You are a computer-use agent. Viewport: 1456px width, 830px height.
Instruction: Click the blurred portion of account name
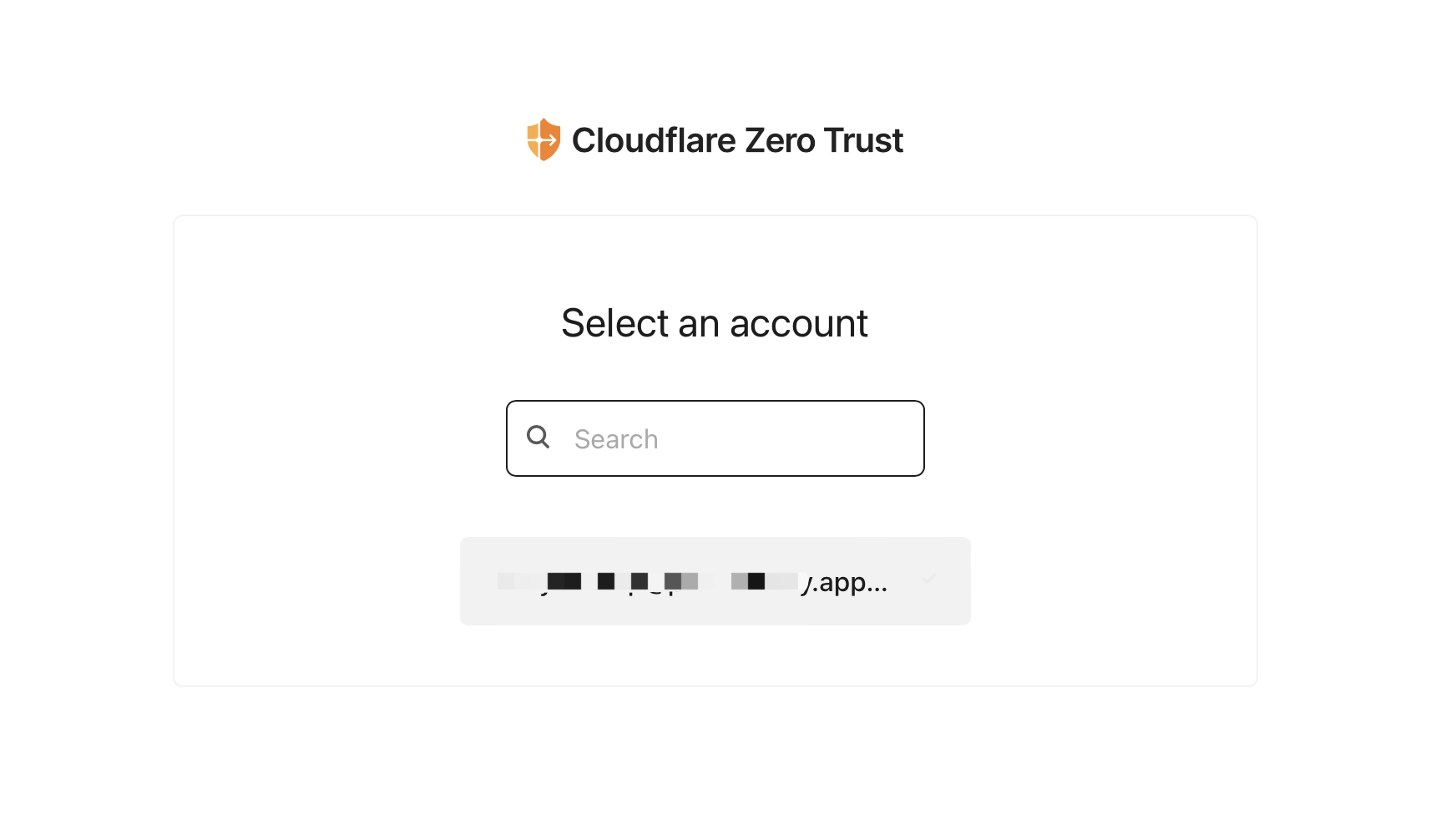pos(648,581)
